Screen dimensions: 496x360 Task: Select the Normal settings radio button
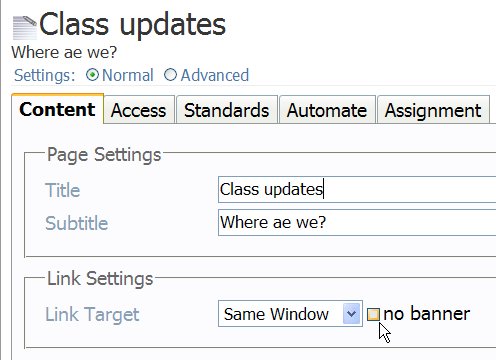(x=92, y=75)
